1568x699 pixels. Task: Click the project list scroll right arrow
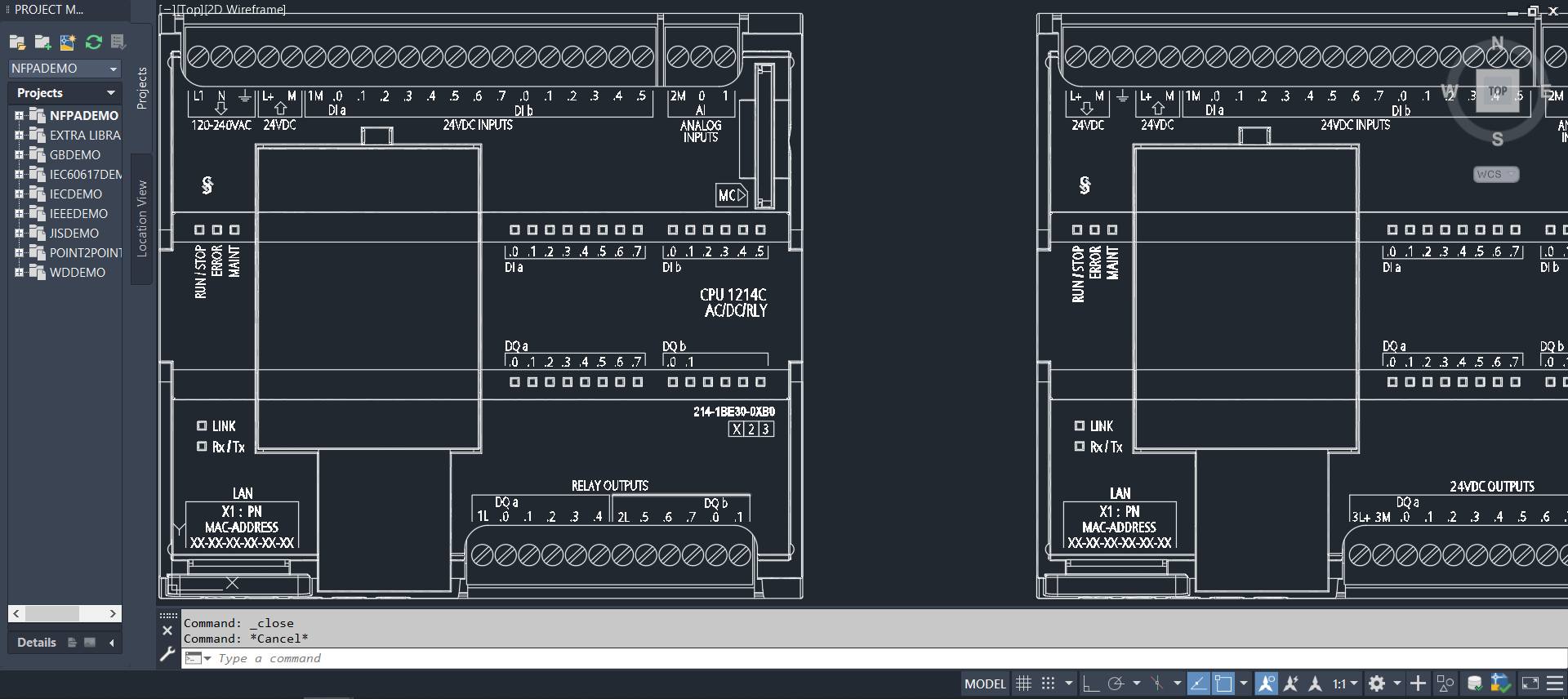(x=113, y=613)
